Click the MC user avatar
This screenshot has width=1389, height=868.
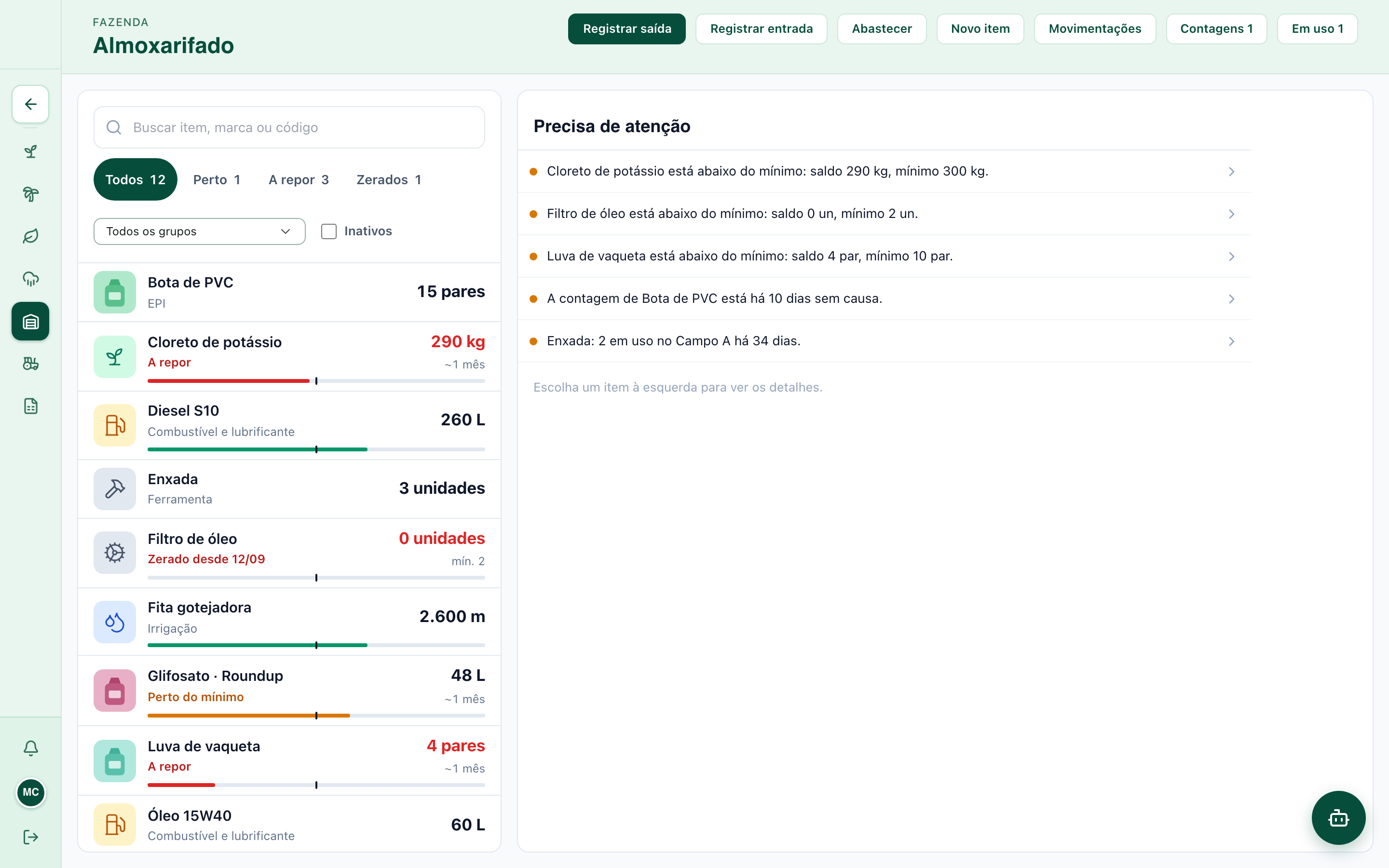coord(30,792)
